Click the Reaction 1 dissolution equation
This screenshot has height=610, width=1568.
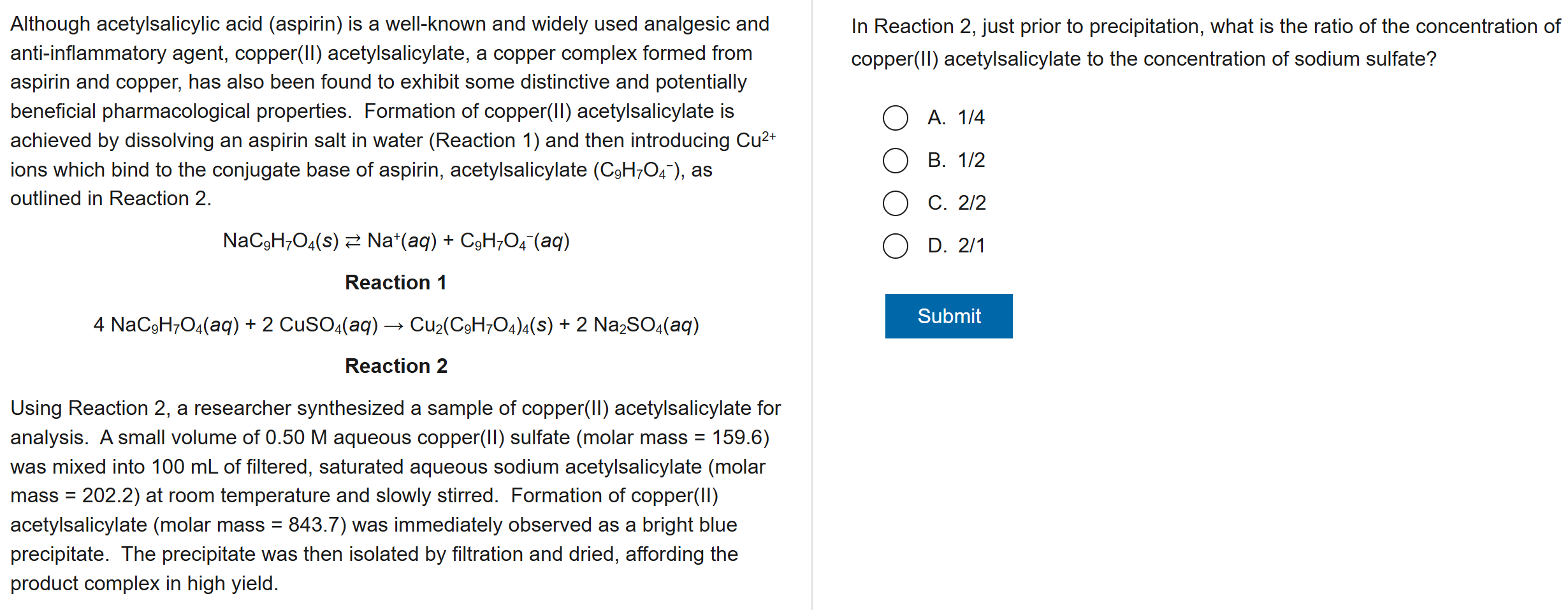click(396, 241)
